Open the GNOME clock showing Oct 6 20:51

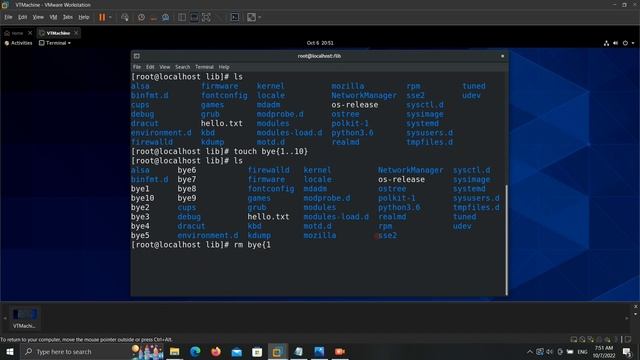coord(320,43)
